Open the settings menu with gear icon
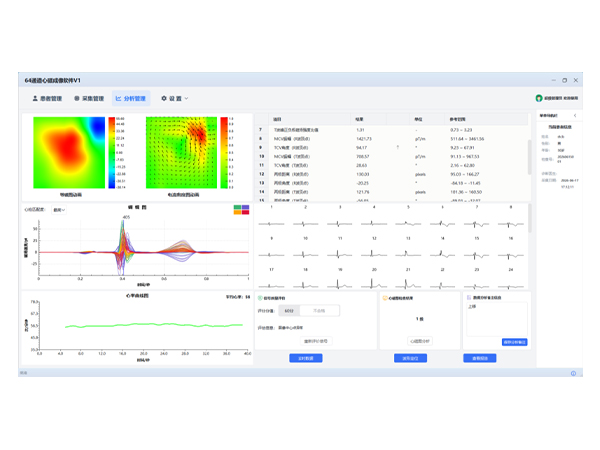Image resolution: width=600 pixels, height=450 pixels. tap(174, 98)
